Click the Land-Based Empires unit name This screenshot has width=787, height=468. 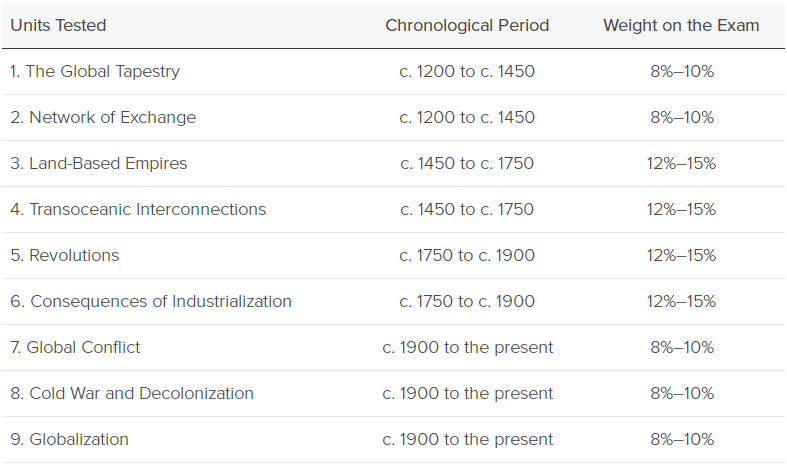(98, 163)
